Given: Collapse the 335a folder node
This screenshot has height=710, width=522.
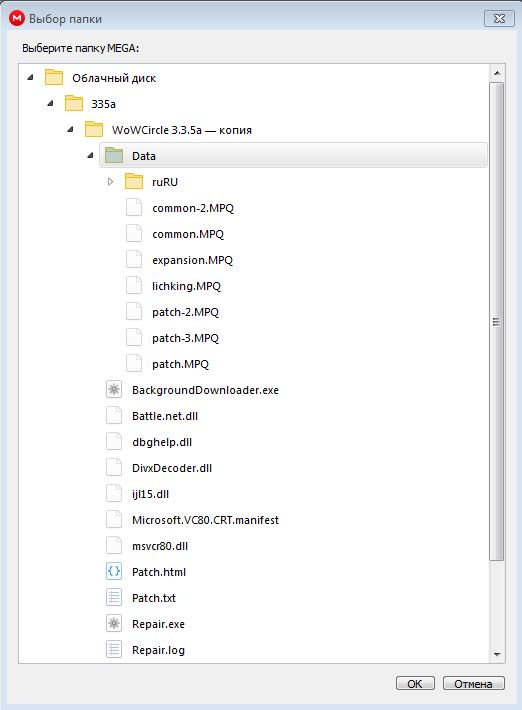Looking at the screenshot, I should (x=50, y=103).
